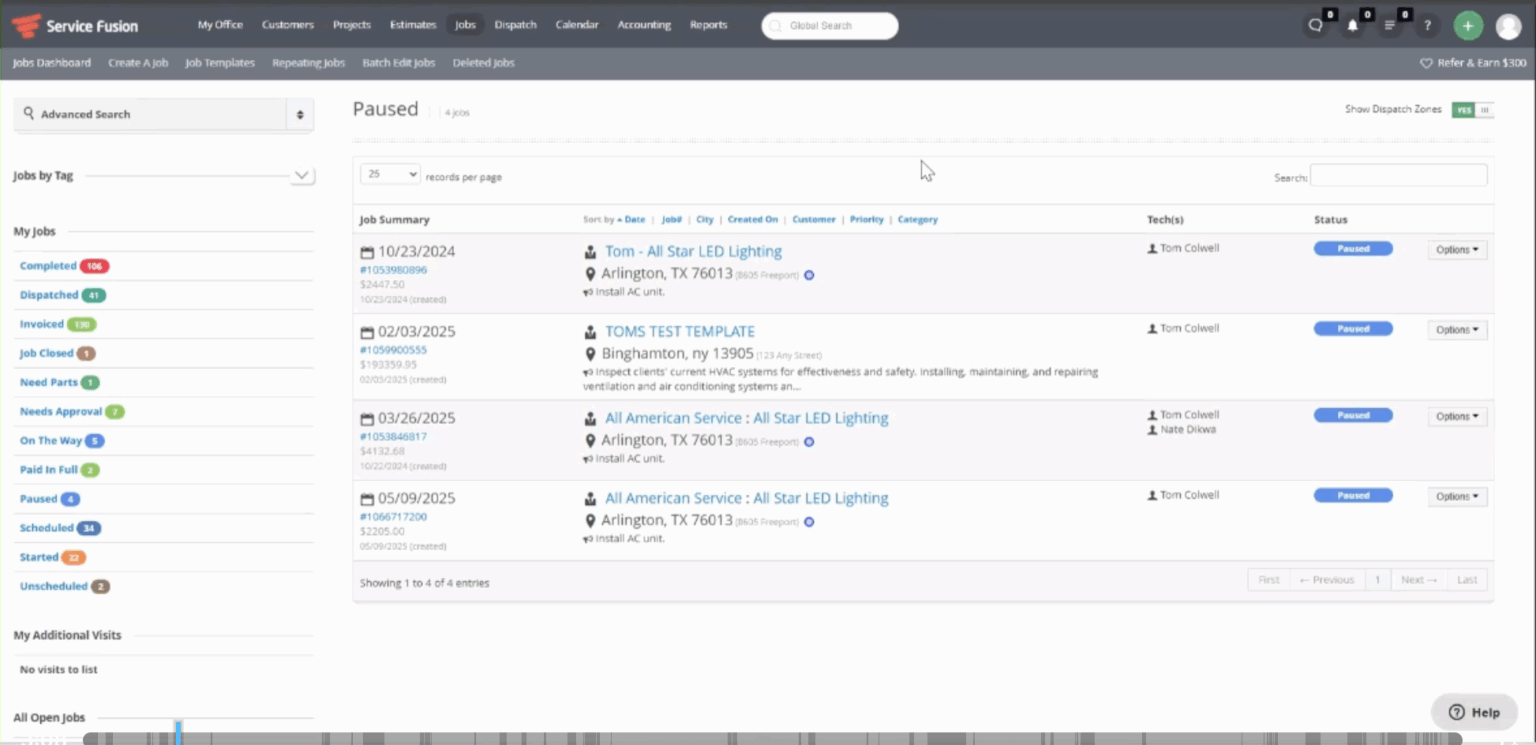Open the TOMS TEST TEMPLATE job
The image size is (1536, 745).
click(x=680, y=331)
